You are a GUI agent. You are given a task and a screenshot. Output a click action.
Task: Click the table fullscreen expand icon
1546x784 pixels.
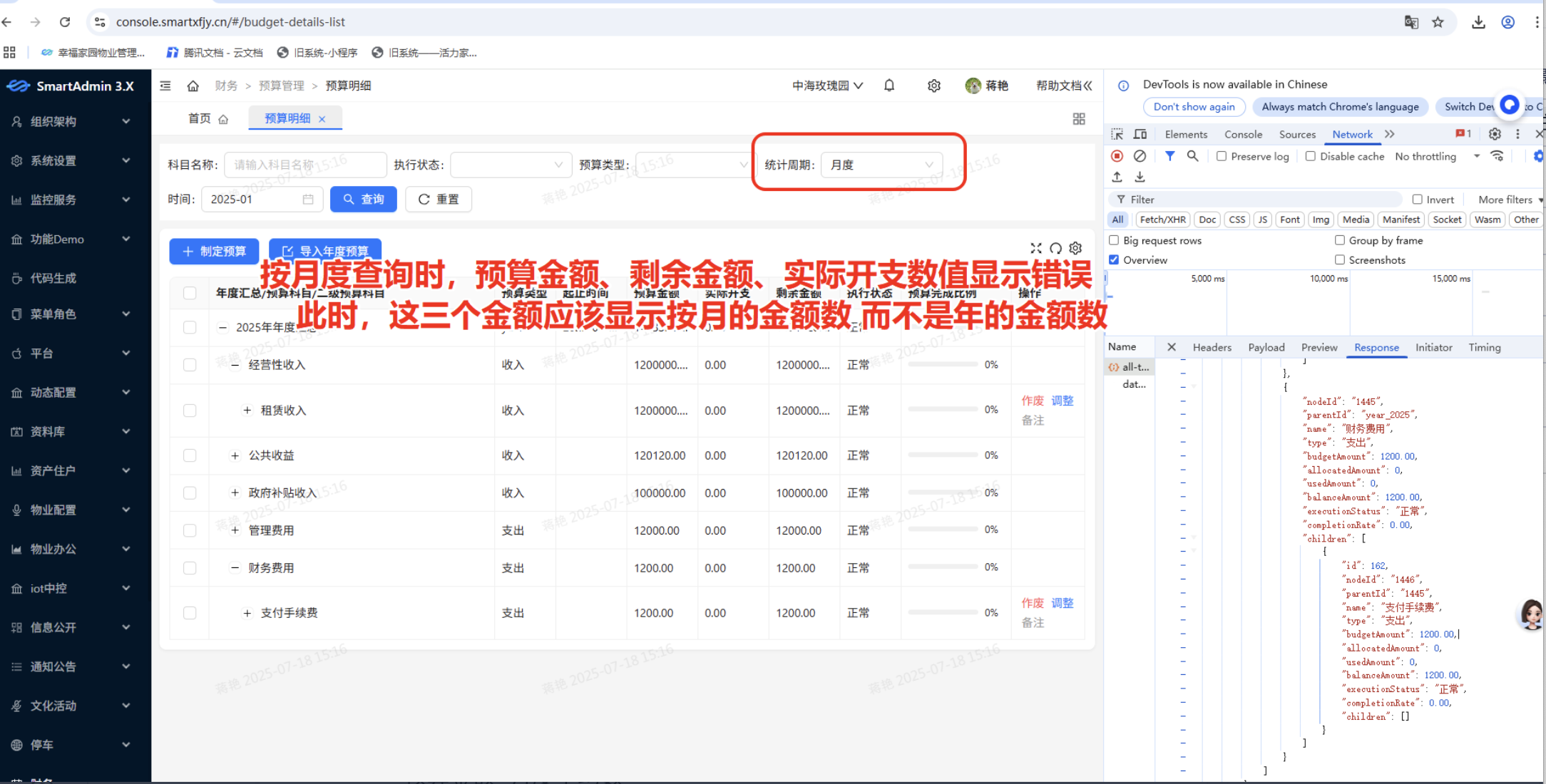click(1036, 248)
